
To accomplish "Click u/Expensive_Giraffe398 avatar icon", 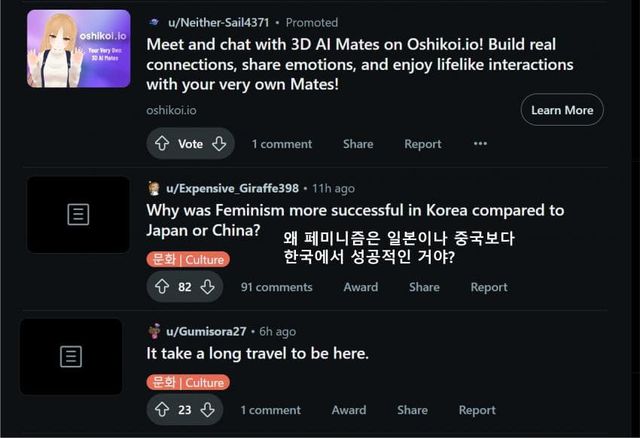I will (154, 188).
